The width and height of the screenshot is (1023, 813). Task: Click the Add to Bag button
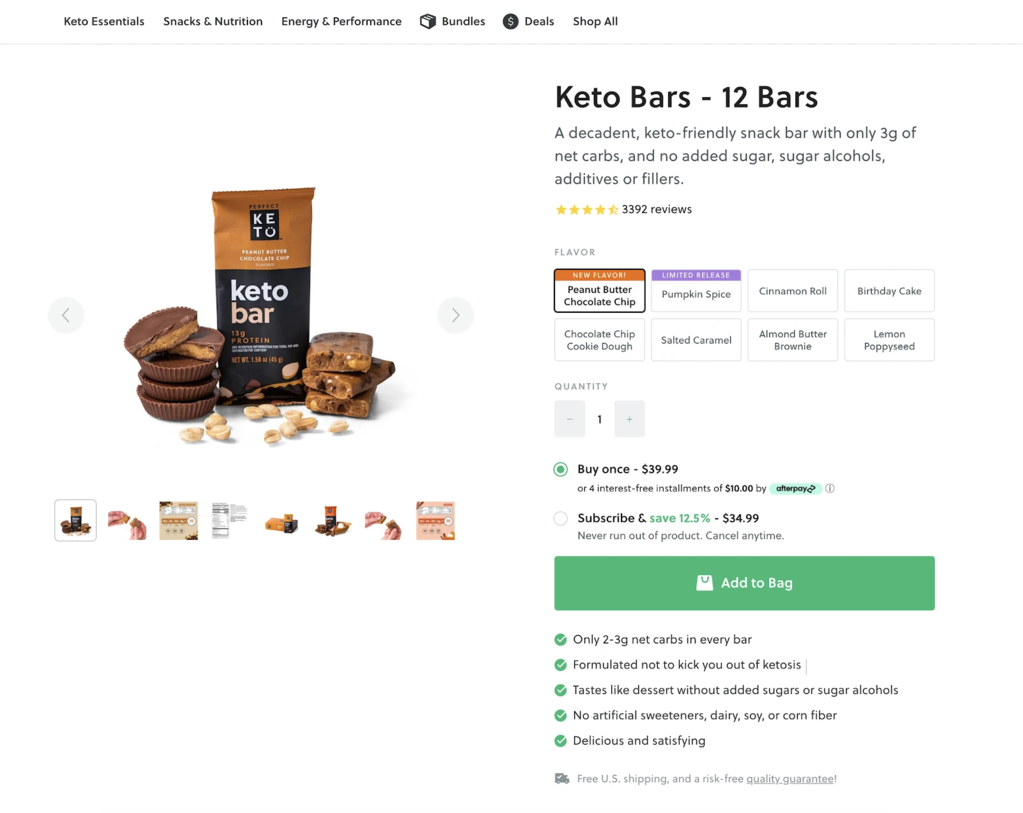[x=744, y=584]
